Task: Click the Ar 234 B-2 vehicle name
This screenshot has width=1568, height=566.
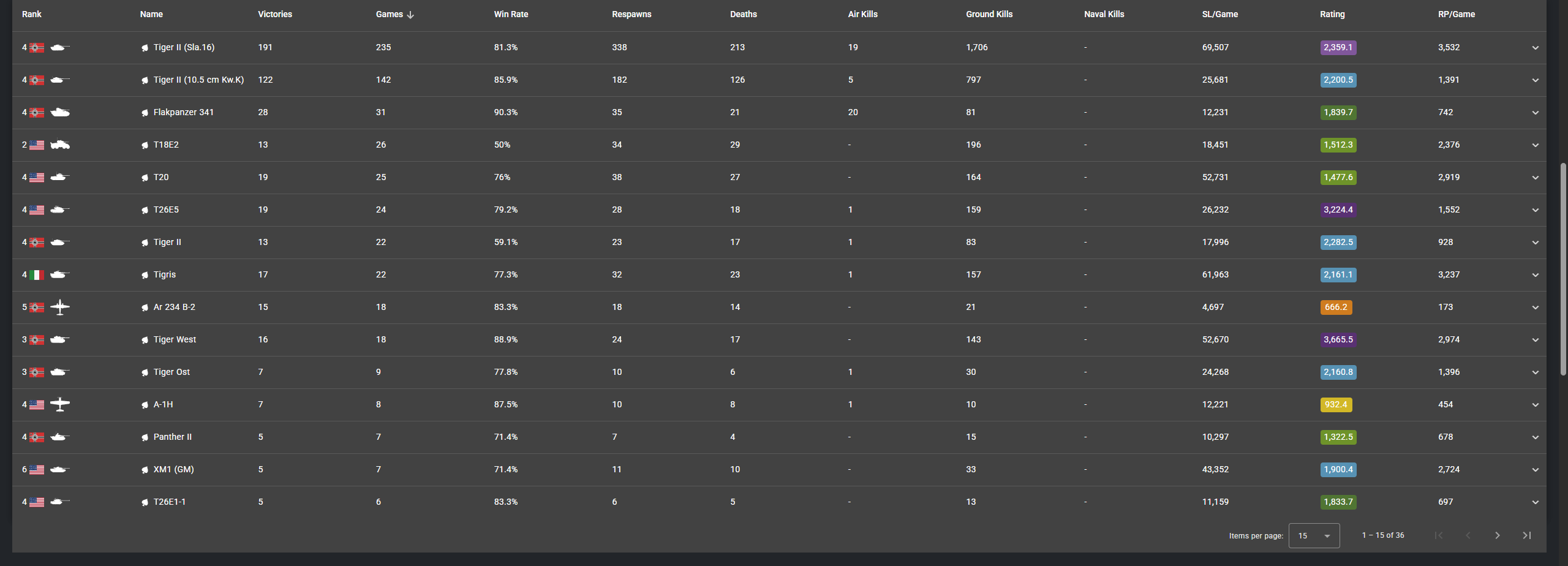Action: pyautogui.click(x=174, y=307)
